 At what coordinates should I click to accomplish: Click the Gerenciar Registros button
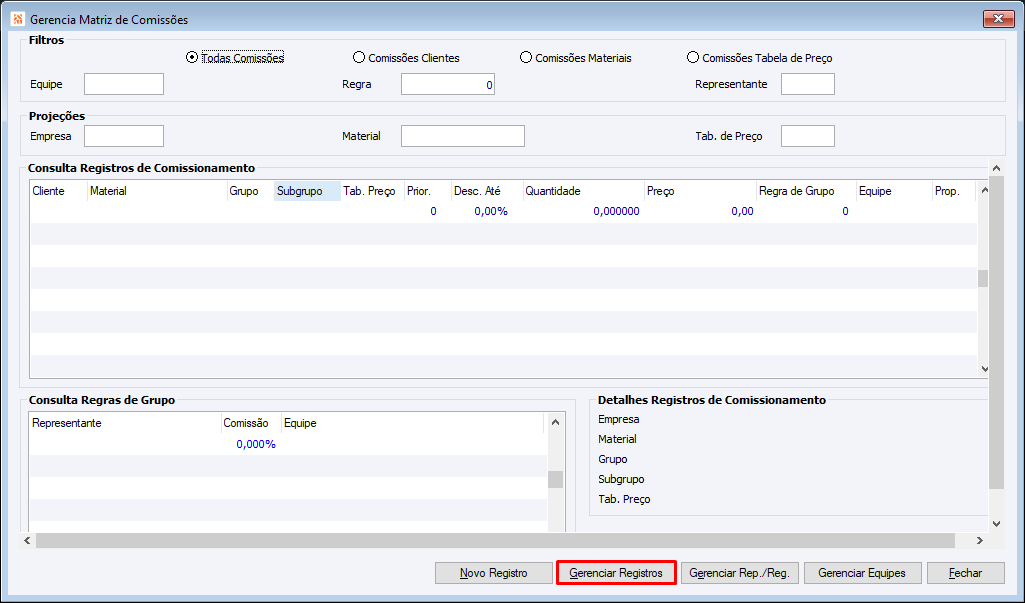616,573
